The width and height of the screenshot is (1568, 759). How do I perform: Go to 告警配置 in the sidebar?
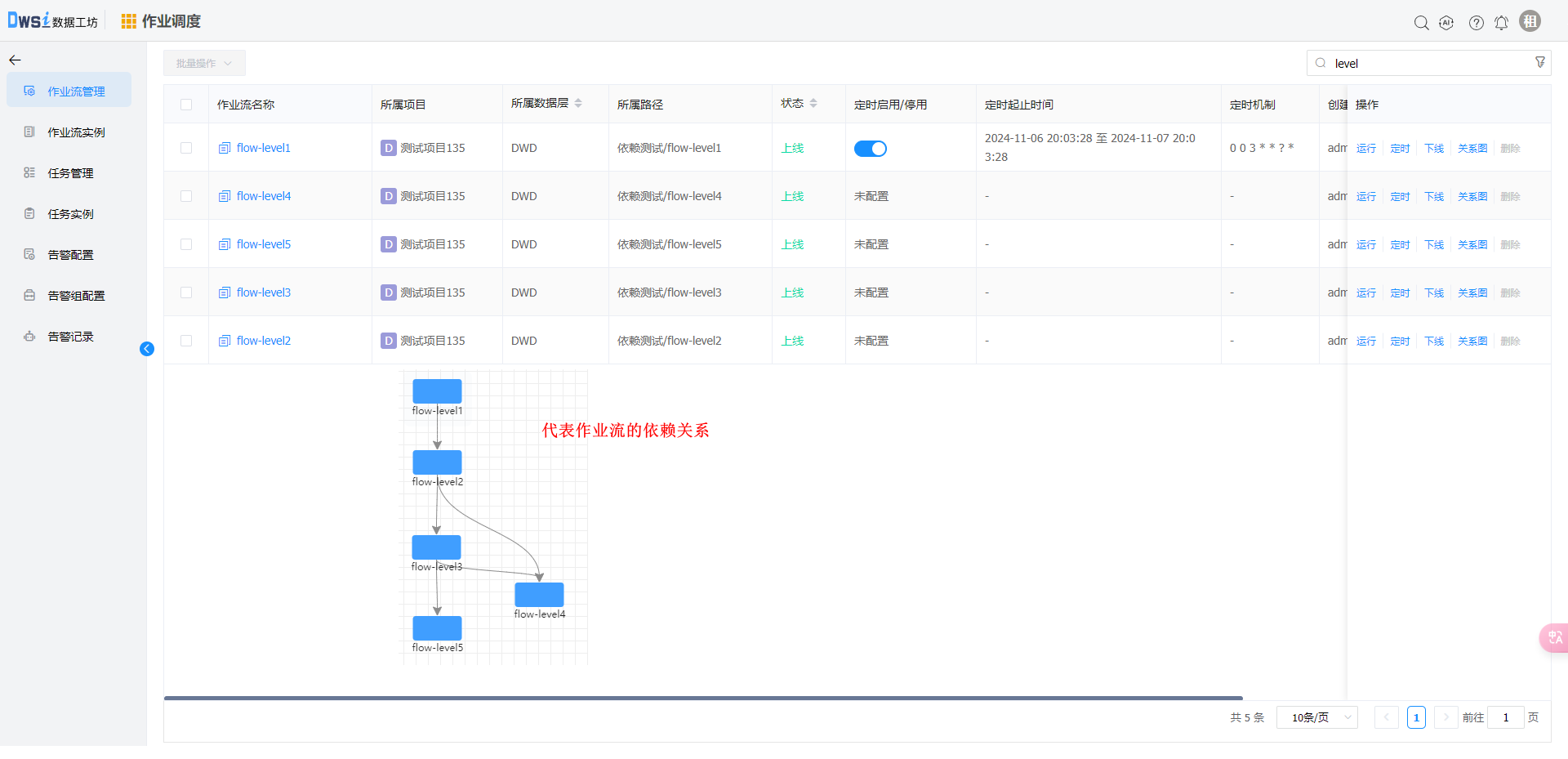pos(70,255)
